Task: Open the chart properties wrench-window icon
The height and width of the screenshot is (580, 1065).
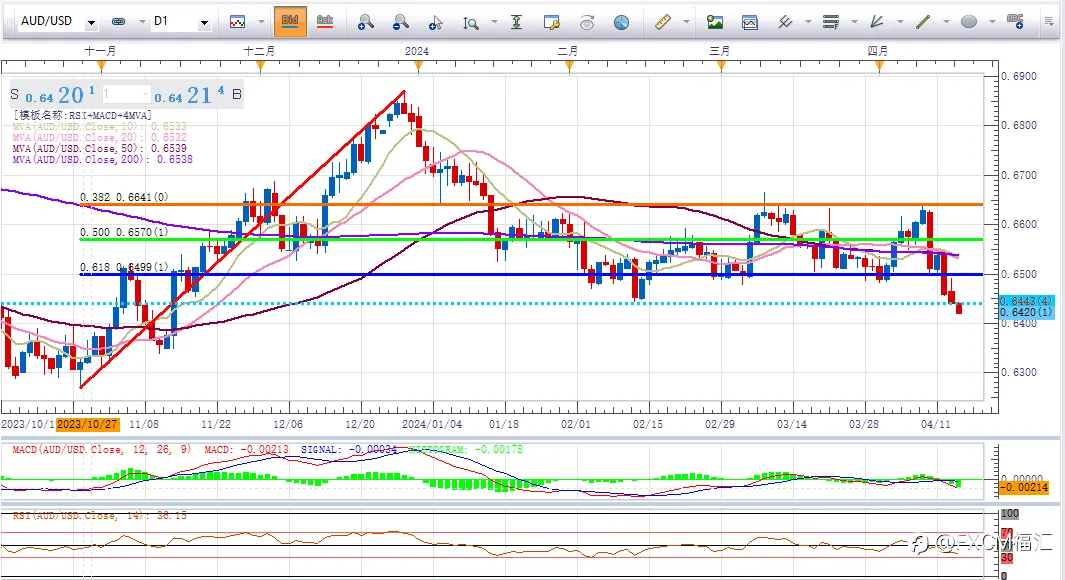Action: point(552,22)
